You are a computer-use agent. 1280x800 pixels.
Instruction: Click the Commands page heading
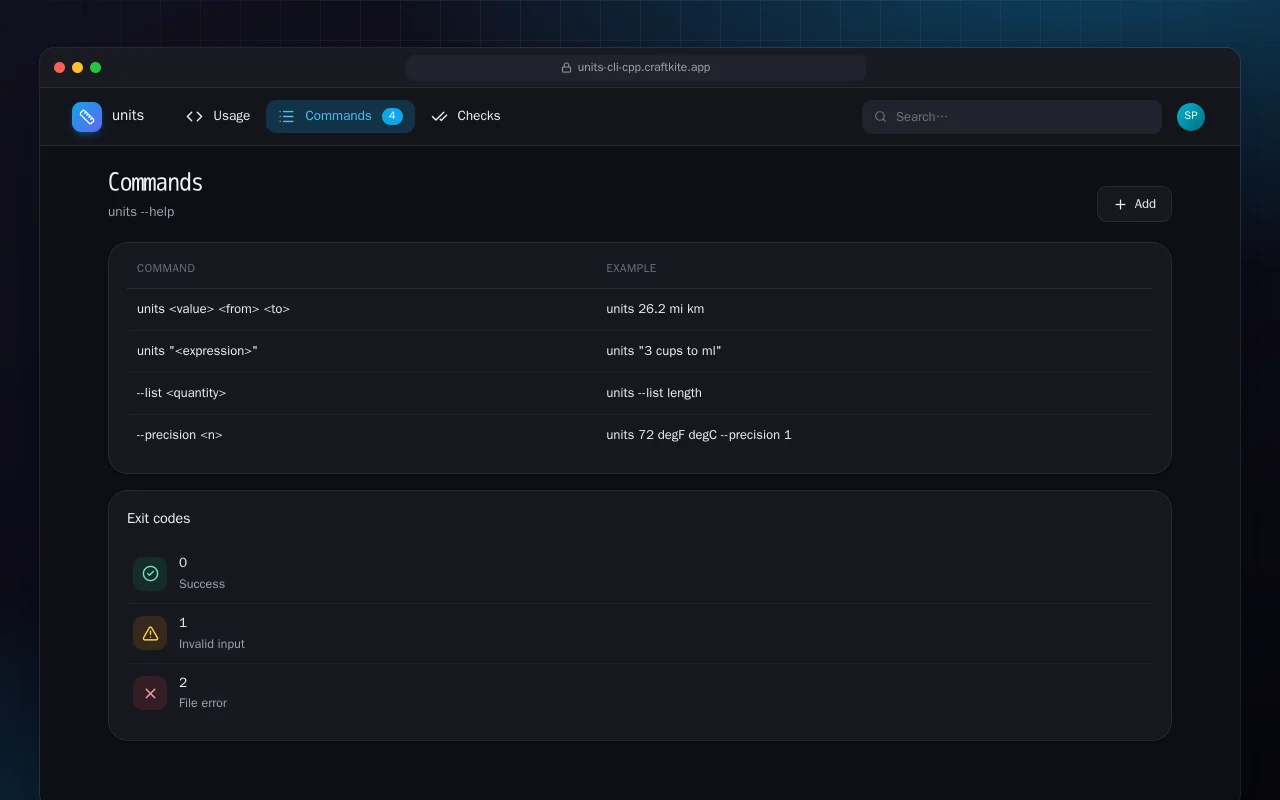(x=155, y=182)
